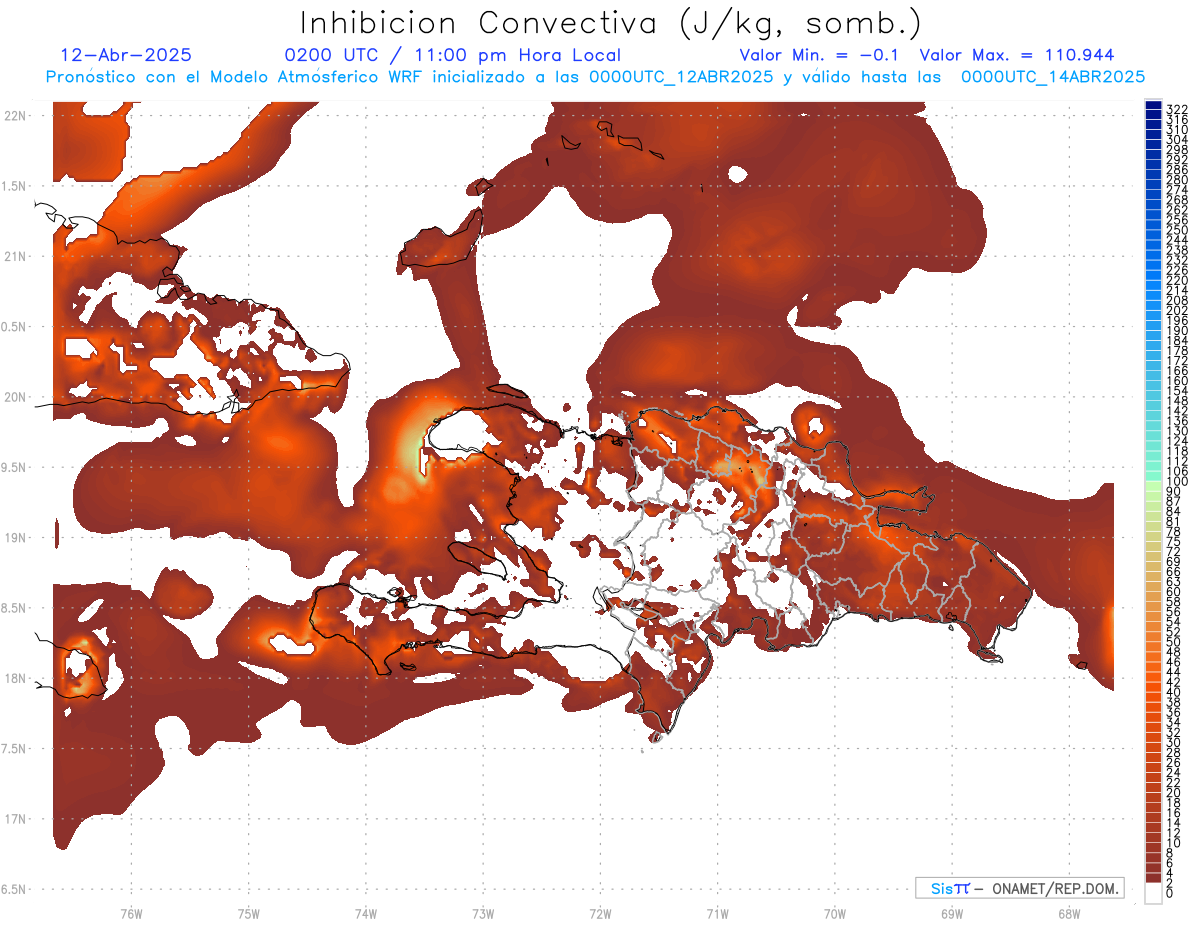The image size is (1200, 927).
Task: Click the date text '12-Abr-2025'
Action: (x=126, y=55)
